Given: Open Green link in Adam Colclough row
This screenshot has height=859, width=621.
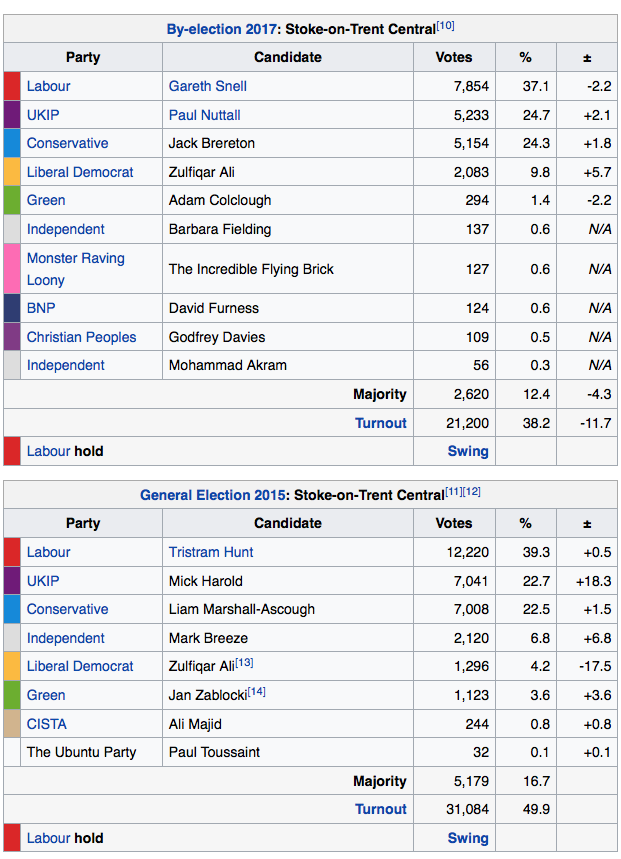Looking at the screenshot, I should click(x=46, y=200).
